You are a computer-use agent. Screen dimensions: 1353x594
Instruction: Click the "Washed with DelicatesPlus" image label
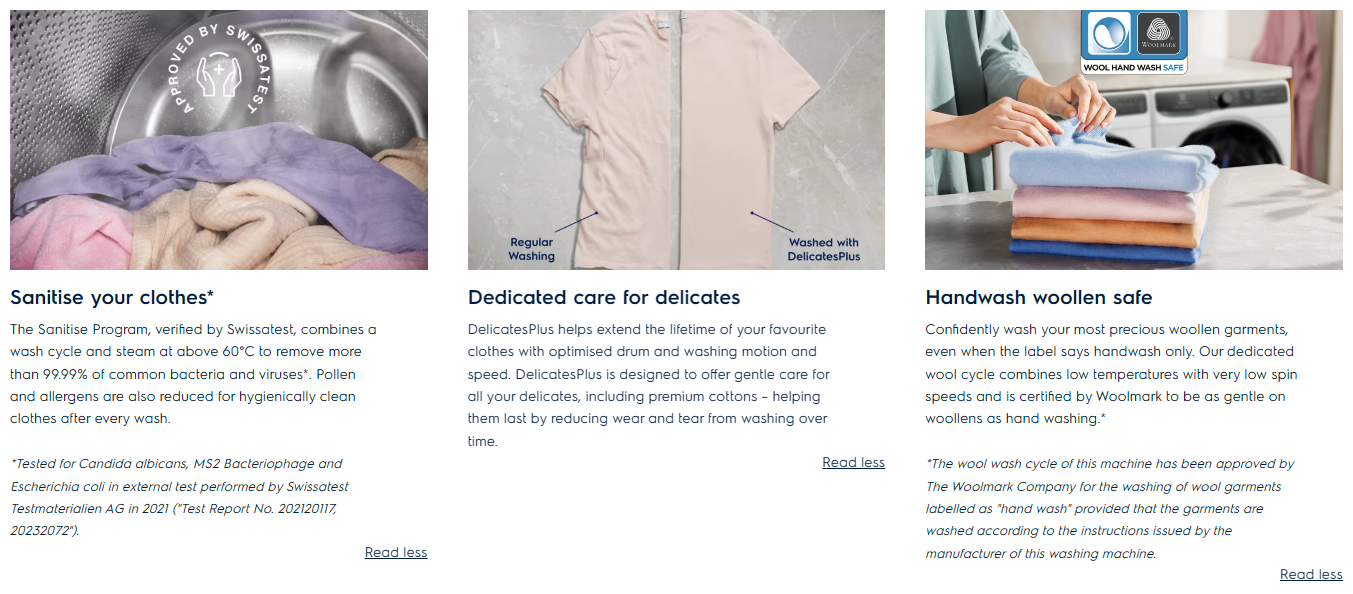pyautogui.click(x=823, y=249)
